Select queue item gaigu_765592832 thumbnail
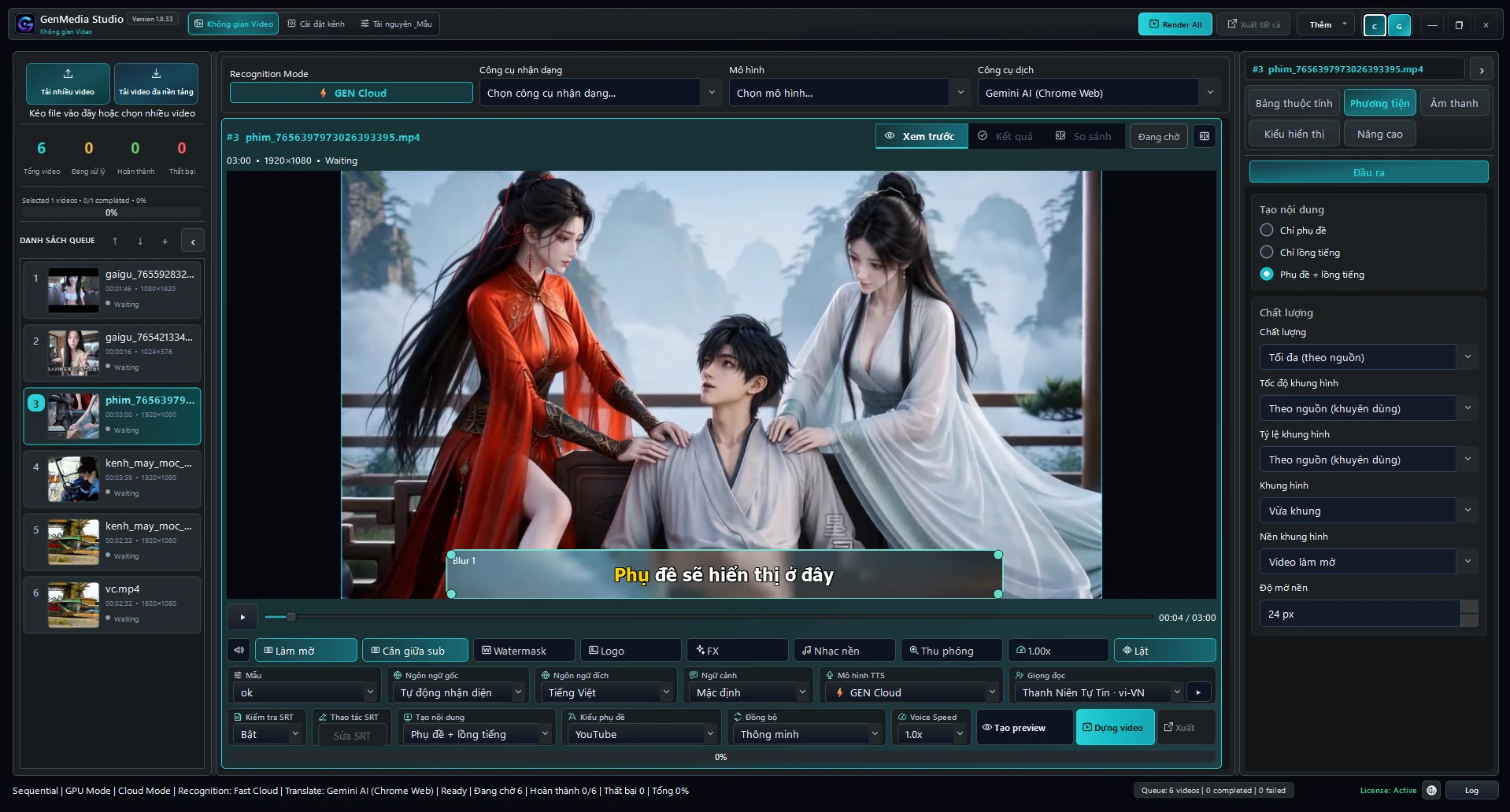 pos(73,290)
